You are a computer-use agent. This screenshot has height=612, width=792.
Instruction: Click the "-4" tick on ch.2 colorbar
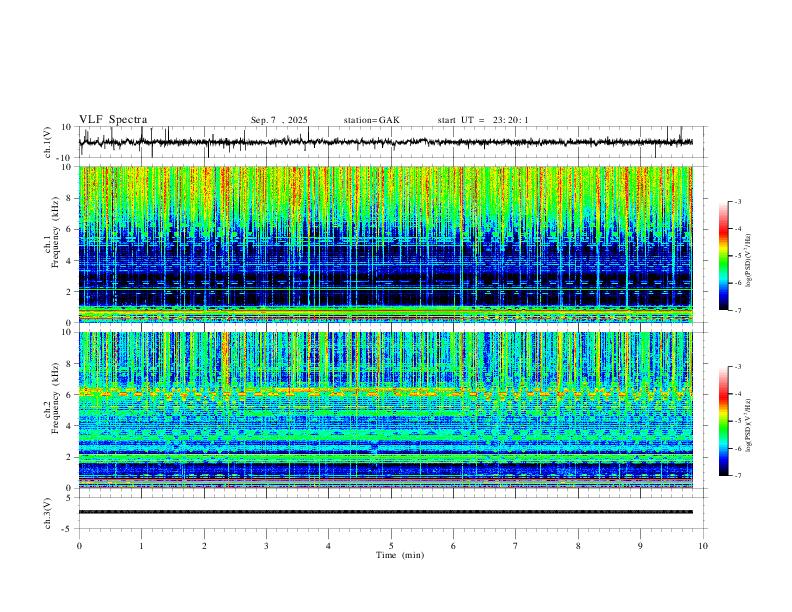point(738,394)
